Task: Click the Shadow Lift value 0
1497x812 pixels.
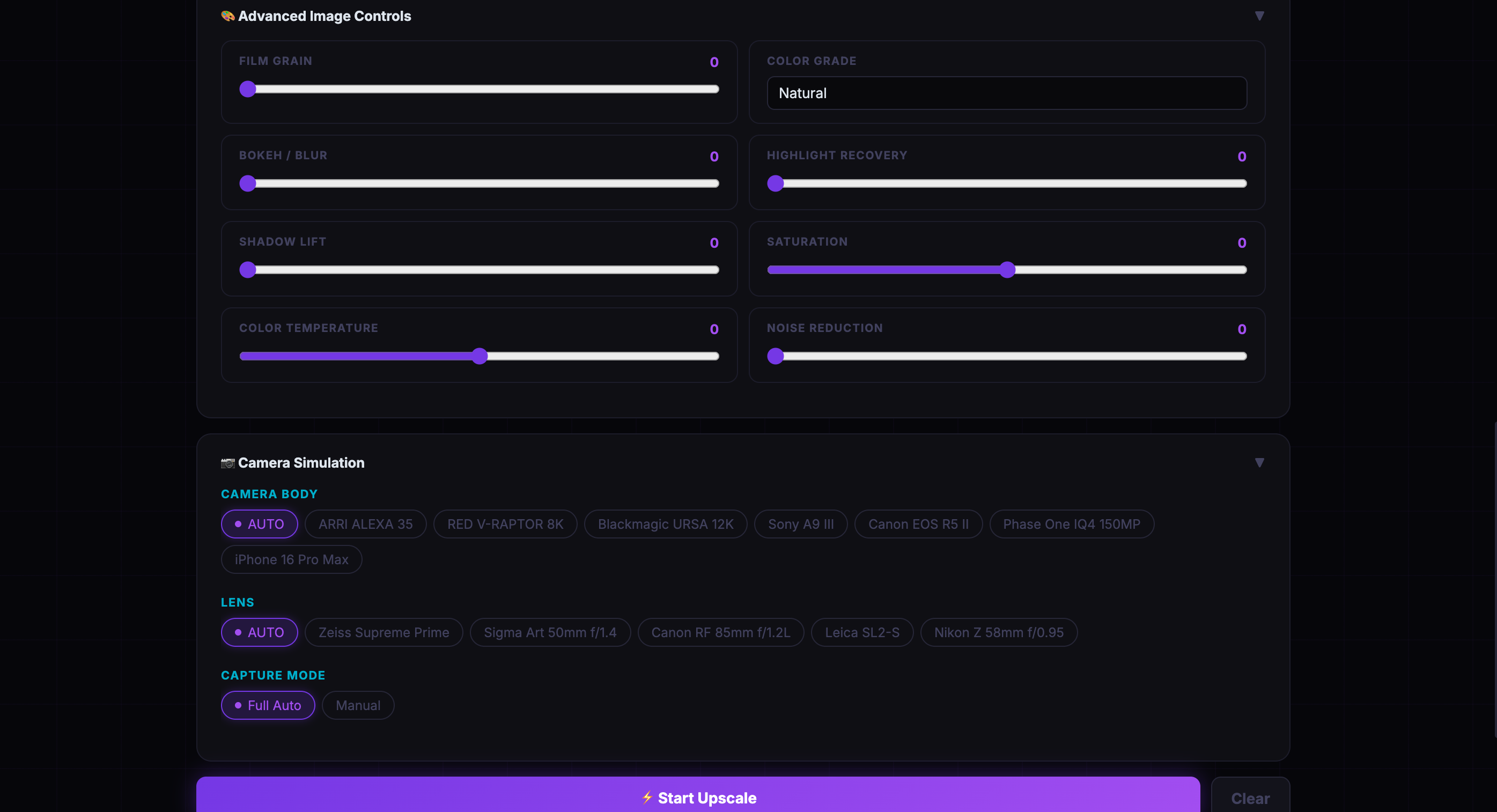Action: click(x=714, y=243)
